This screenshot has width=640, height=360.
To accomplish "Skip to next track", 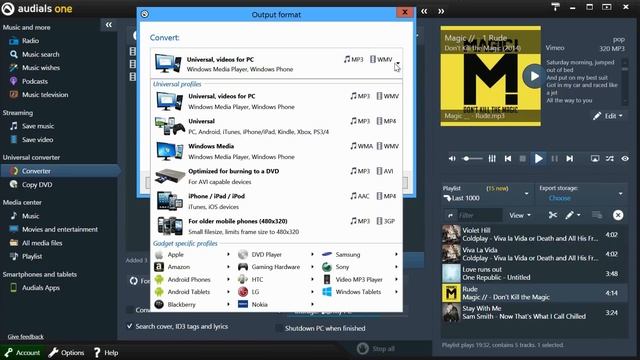I will (569, 159).
